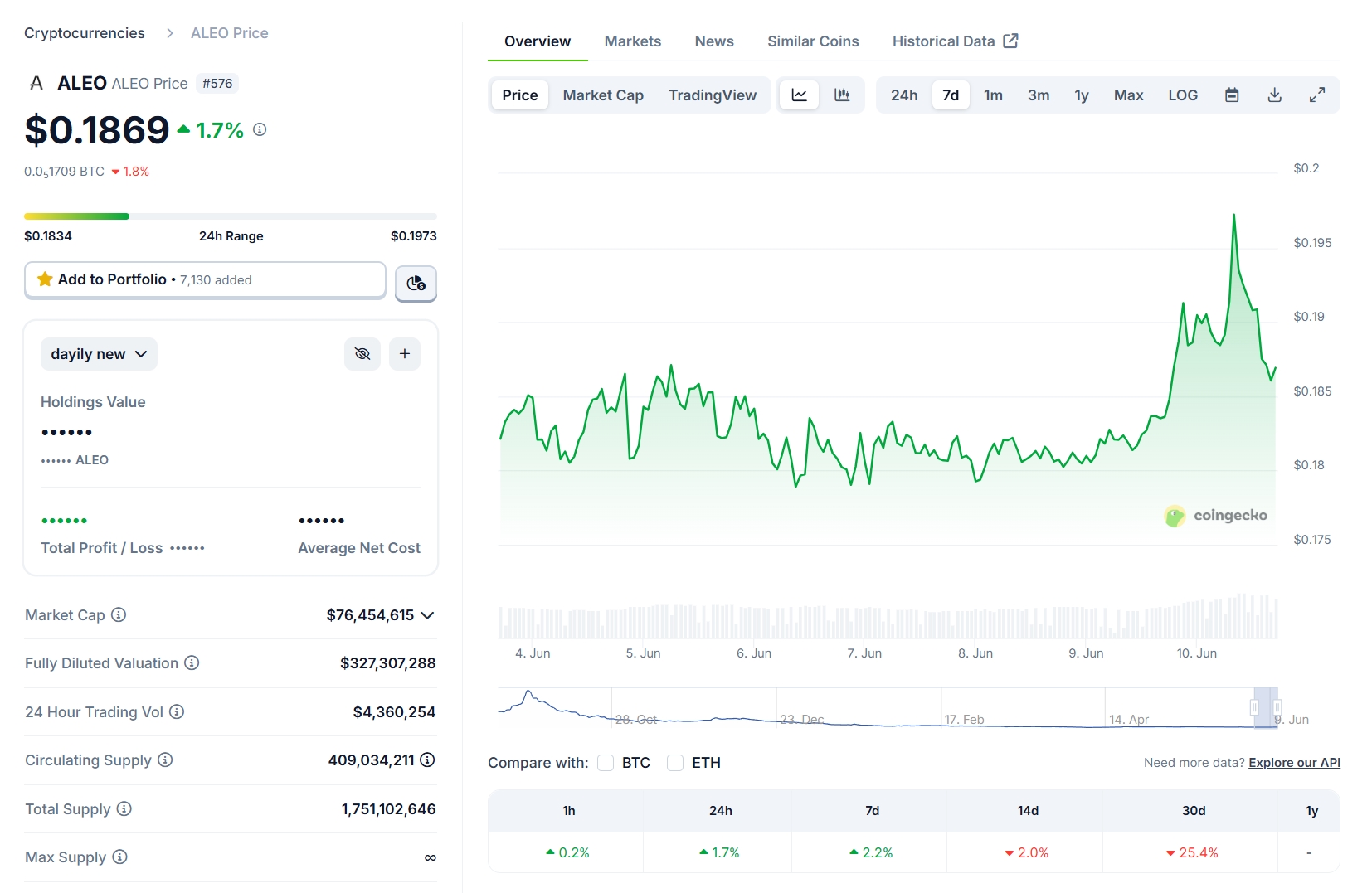Open the Overview tab
This screenshot has width=1372, height=893.
coord(538,41)
